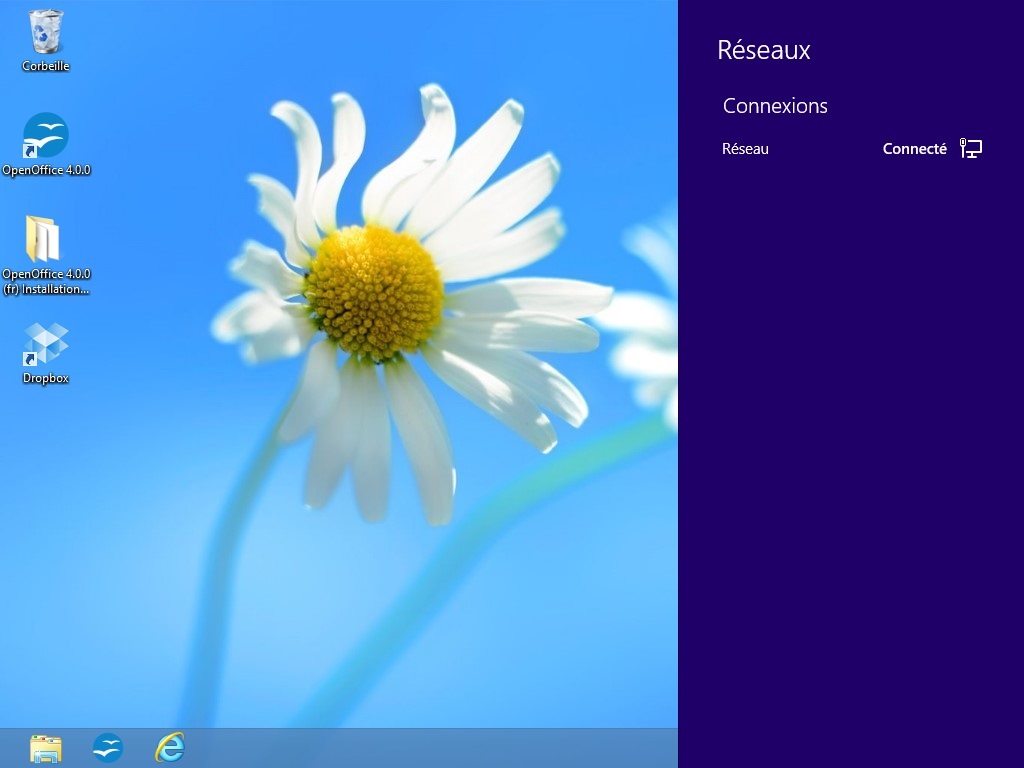Click the Connexions section heading
Image resolution: width=1024 pixels, height=768 pixels.
[775, 106]
